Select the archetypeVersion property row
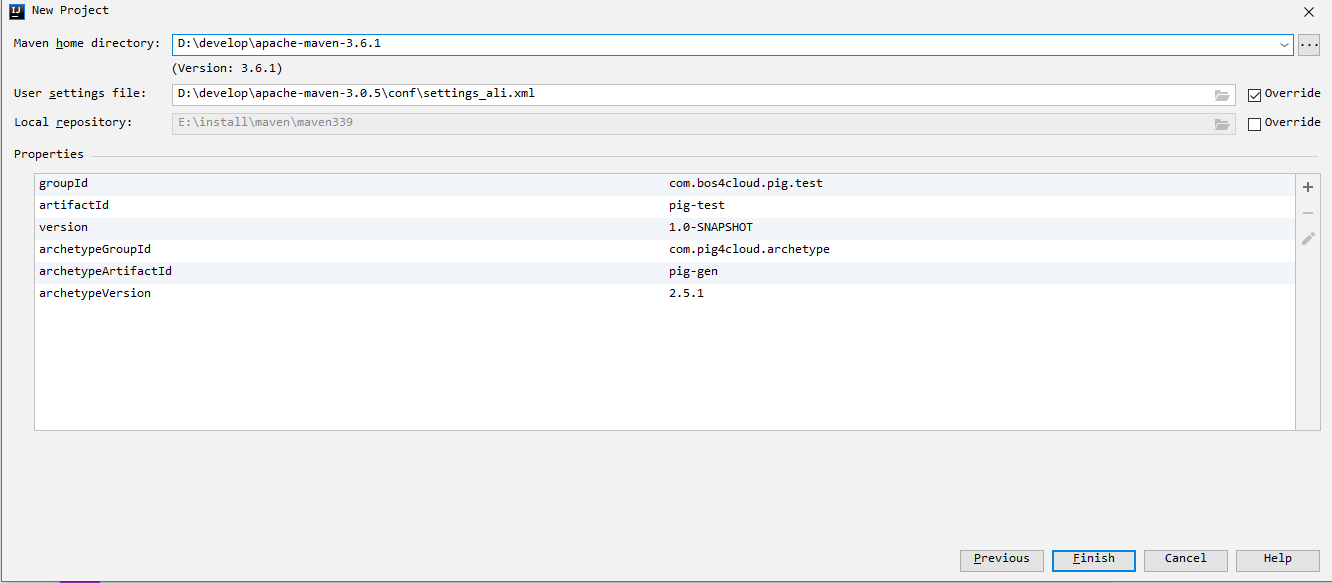The width and height of the screenshot is (1332, 583). [x=664, y=294]
